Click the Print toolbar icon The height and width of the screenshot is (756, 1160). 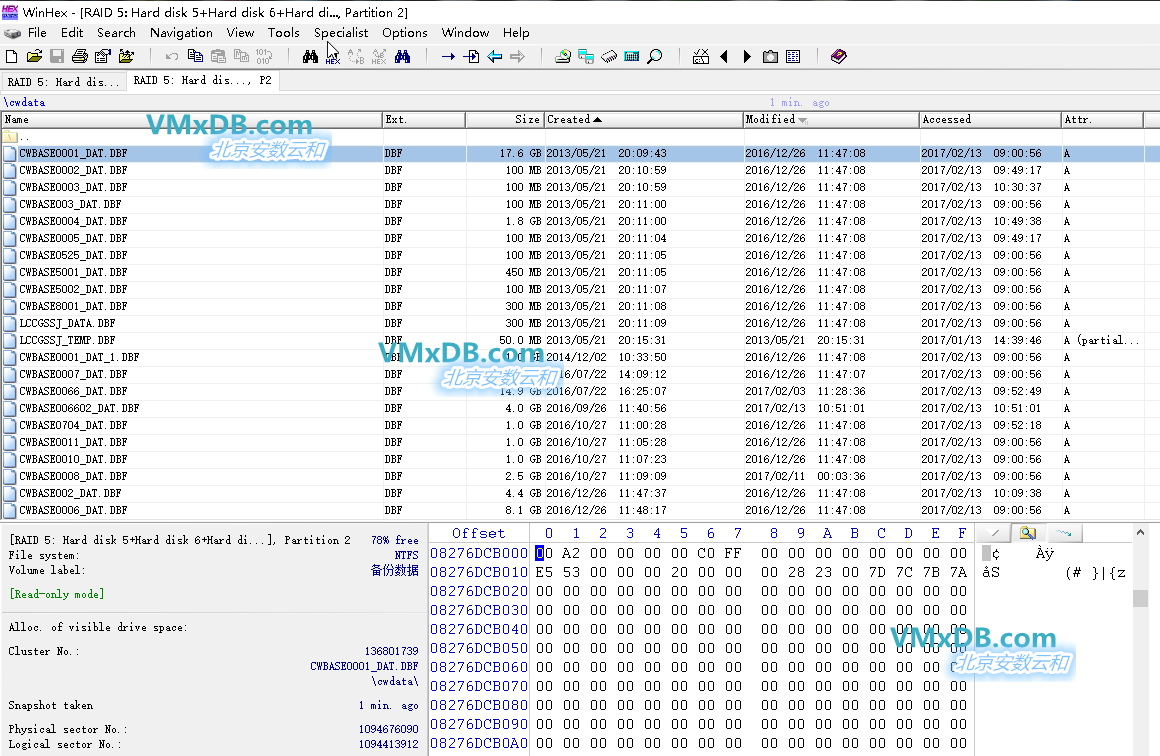(80, 56)
